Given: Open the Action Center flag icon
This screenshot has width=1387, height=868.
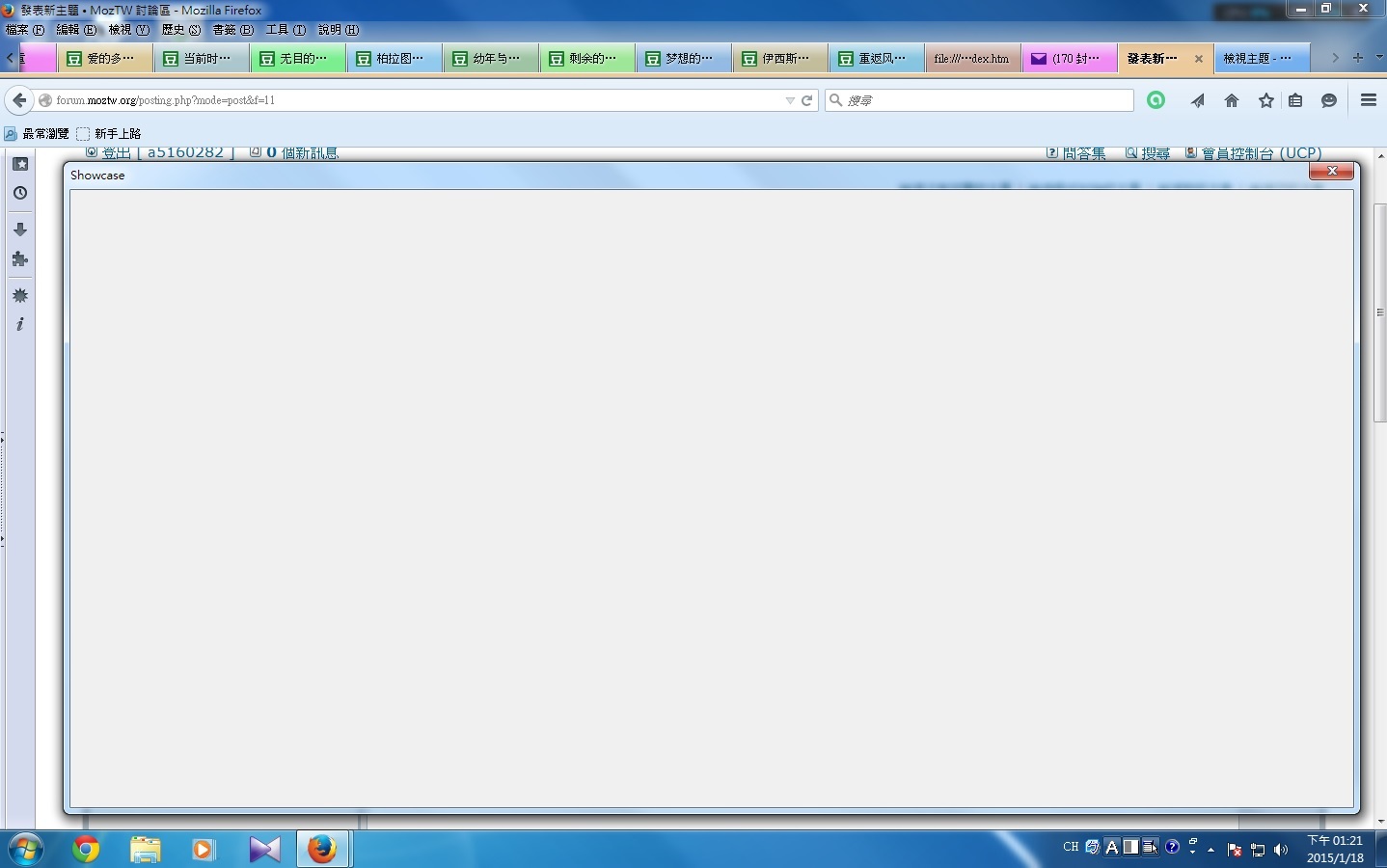Looking at the screenshot, I should click(x=1235, y=850).
